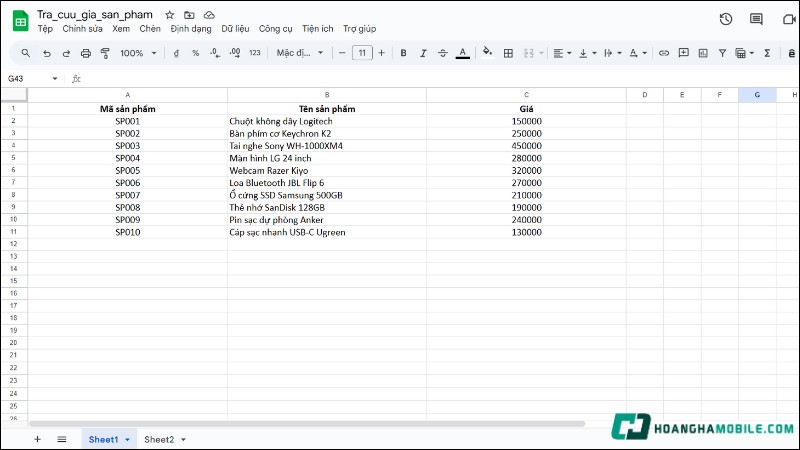Open the Chỉnh sửa menu

[x=82, y=29]
